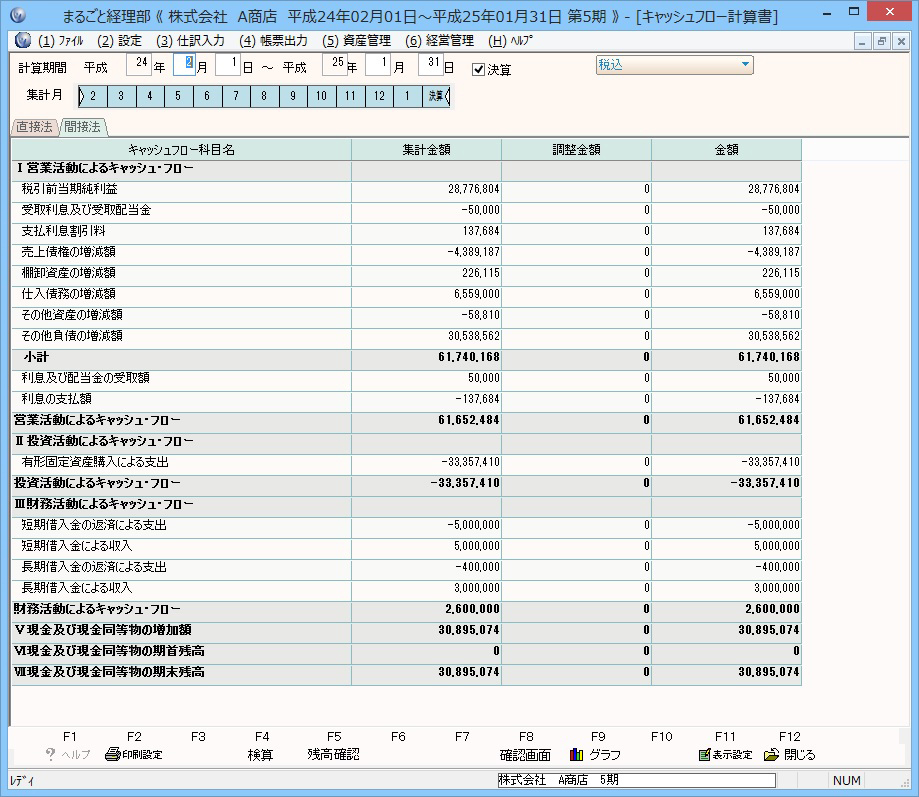The width and height of the screenshot is (919, 797).
Task: Select the 棚卸資産の増減額 row label
Action: click(69, 273)
